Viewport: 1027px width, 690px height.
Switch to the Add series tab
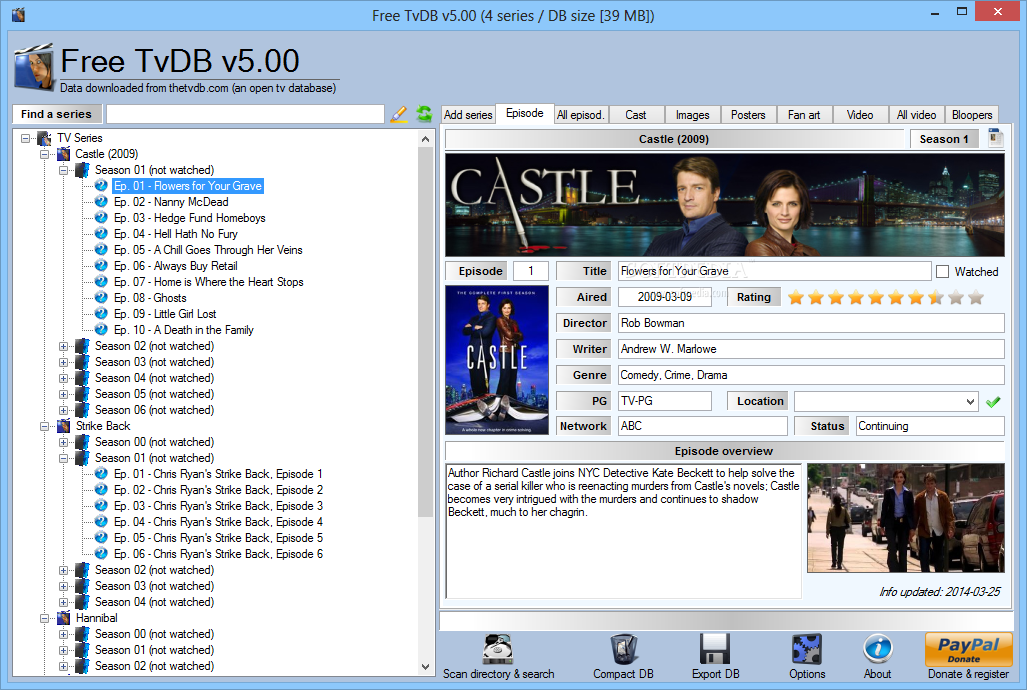coord(468,115)
